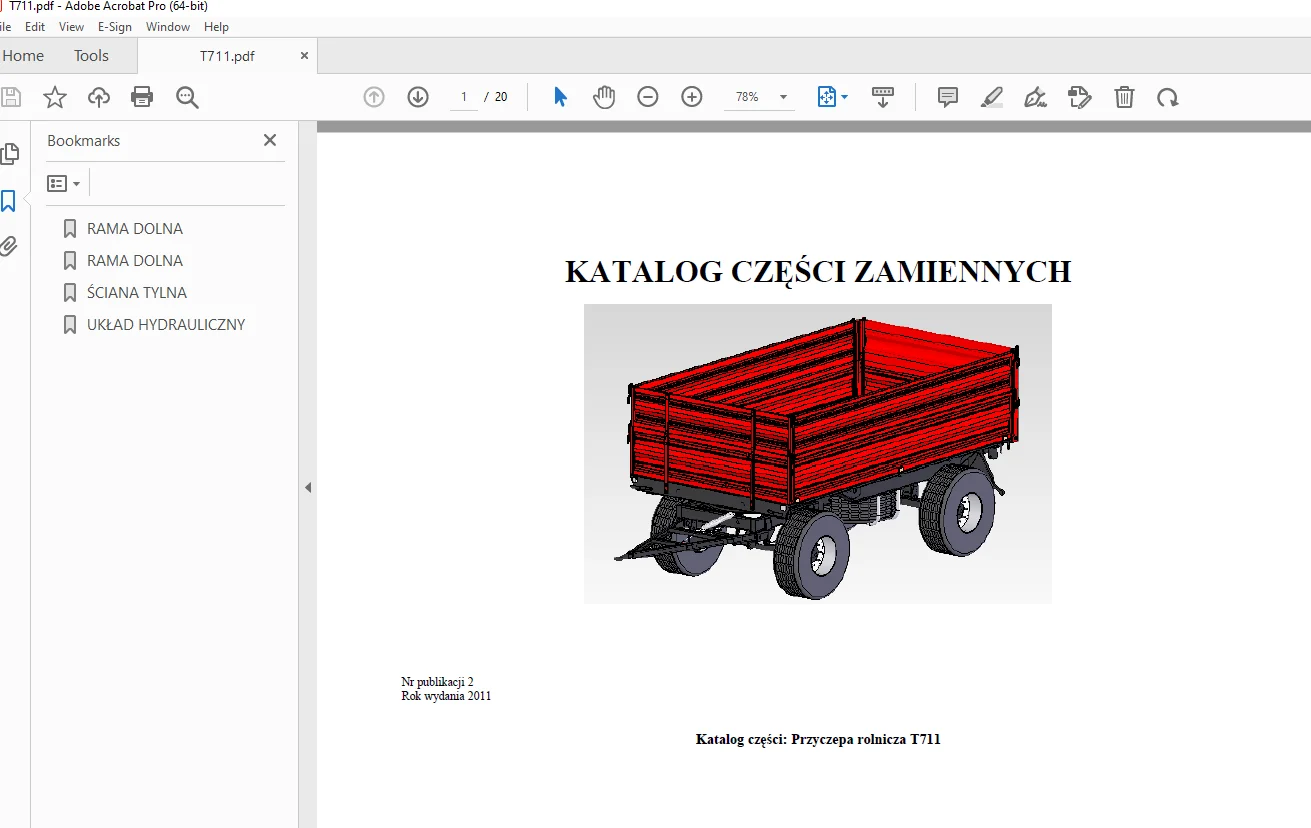Viewport: 1311px width, 828px height.
Task: Print the document using printer icon
Action: [x=142, y=97]
